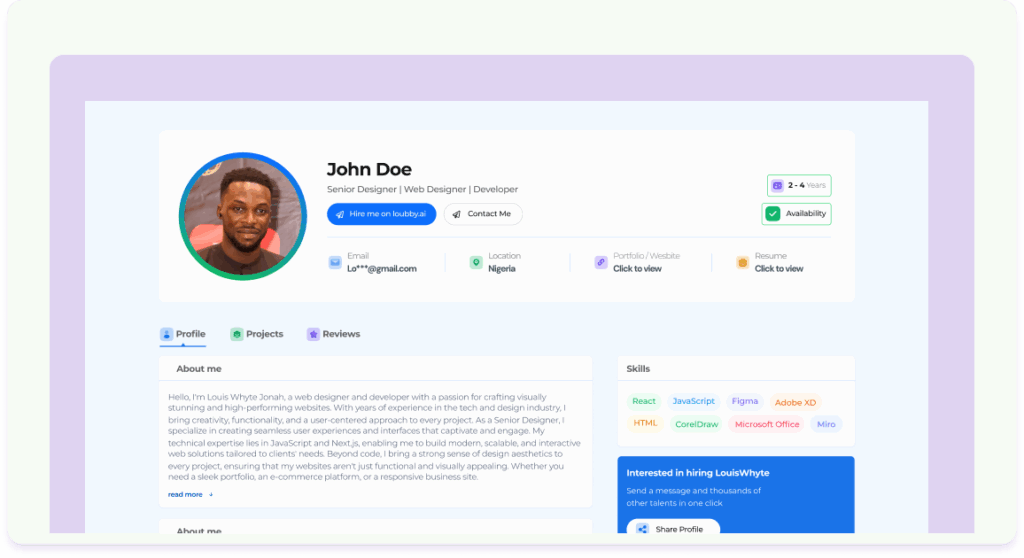Viewport: 1024px width, 558px height.
Task: Open Portfolio / Website Click to view link
Action: point(637,268)
